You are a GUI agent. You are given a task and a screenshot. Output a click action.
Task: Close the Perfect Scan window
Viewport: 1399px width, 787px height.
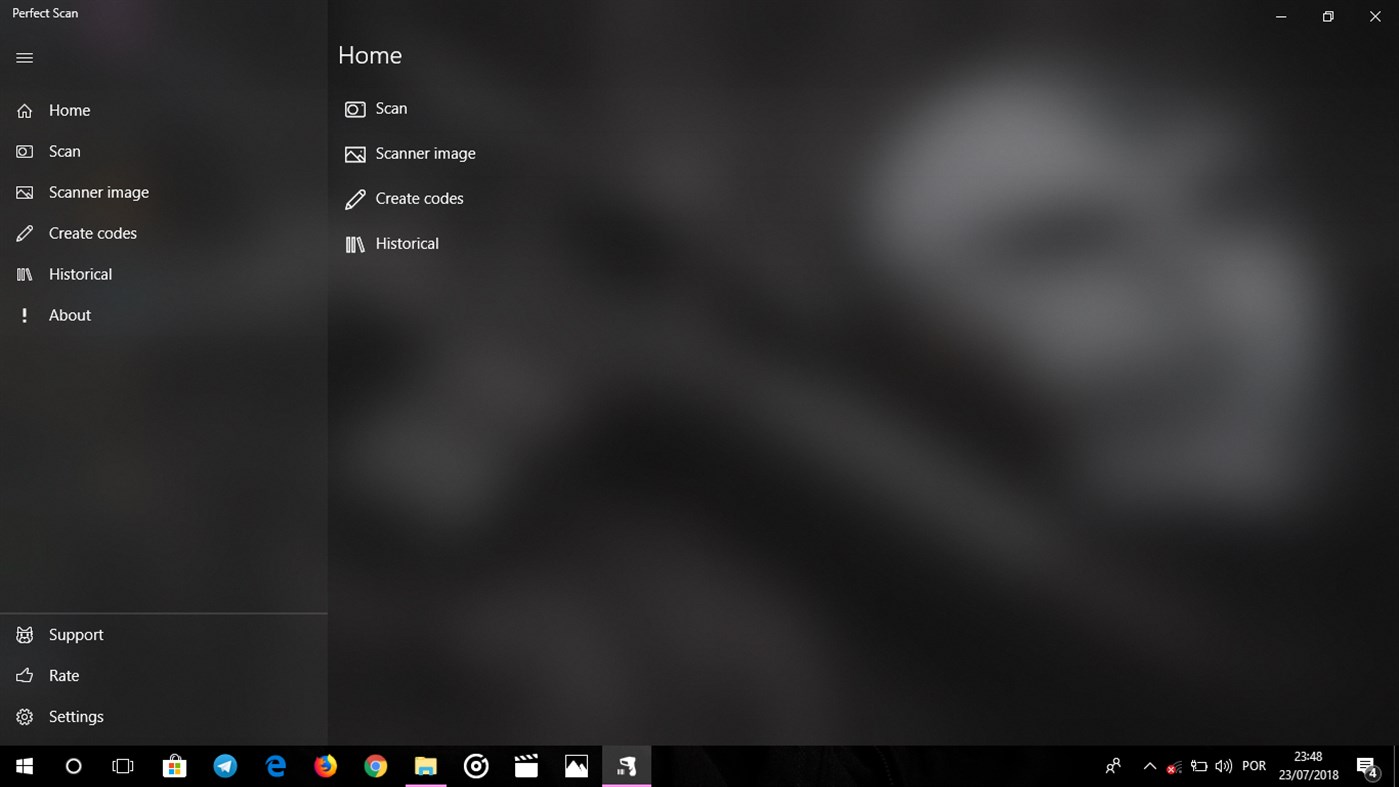click(x=1375, y=16)
